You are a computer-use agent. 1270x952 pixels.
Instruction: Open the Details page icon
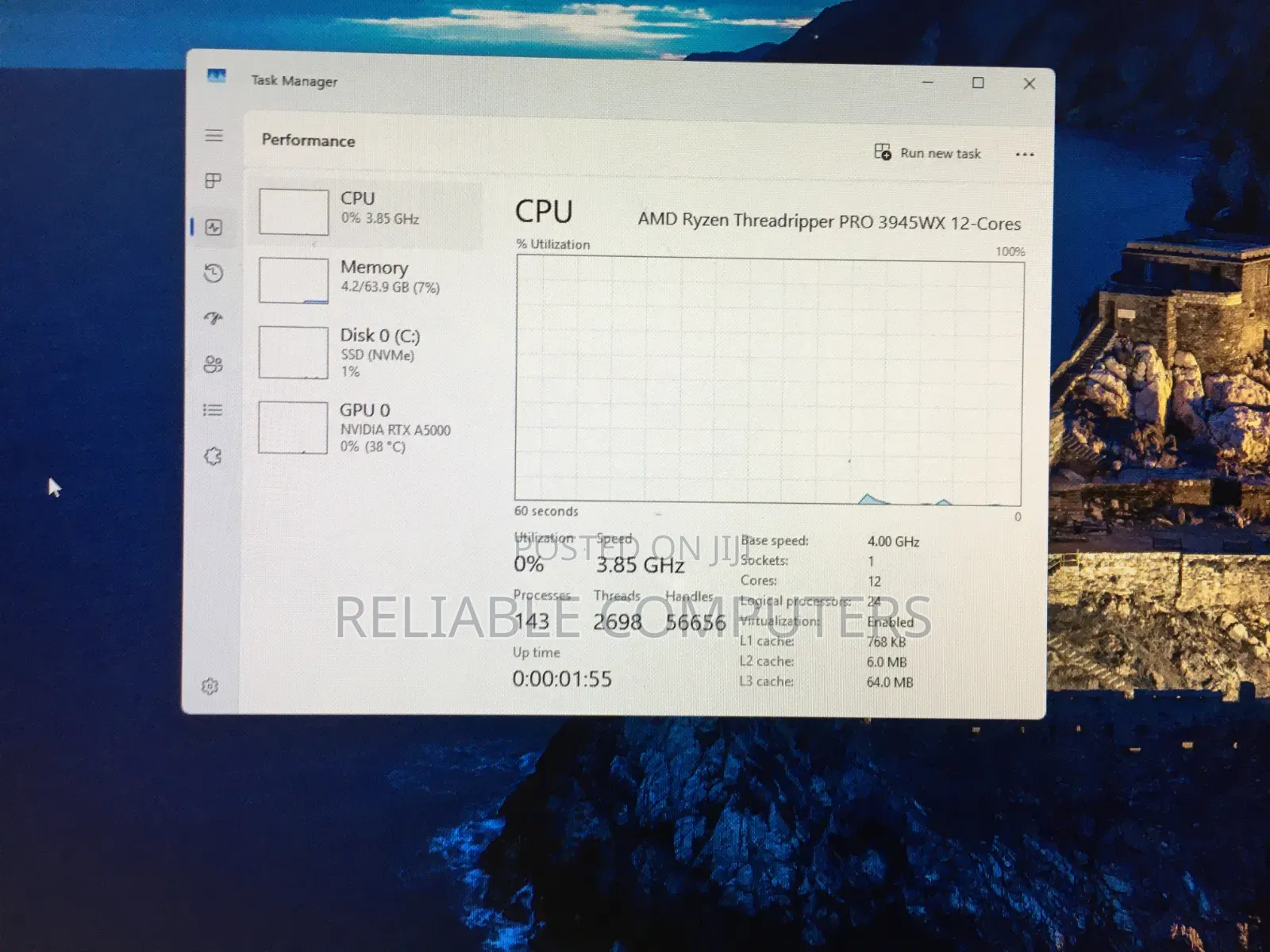[x=212, y=410]
